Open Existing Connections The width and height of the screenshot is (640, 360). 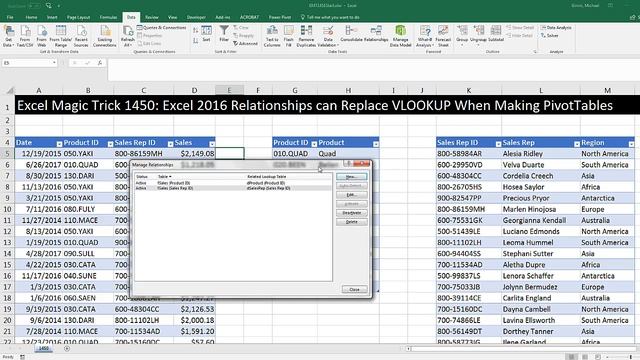point(104,36)
